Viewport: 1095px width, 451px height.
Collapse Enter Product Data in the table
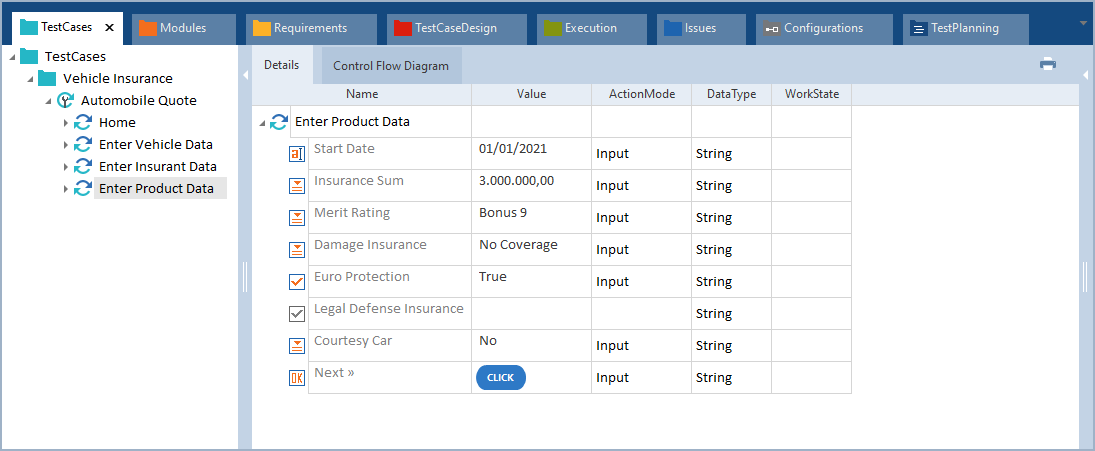pos(263,123)
